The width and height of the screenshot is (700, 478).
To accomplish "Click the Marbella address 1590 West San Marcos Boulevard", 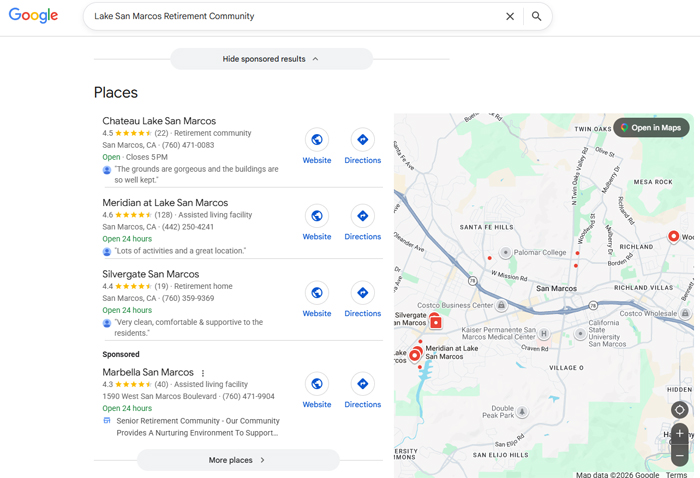I will pos(160,396).
